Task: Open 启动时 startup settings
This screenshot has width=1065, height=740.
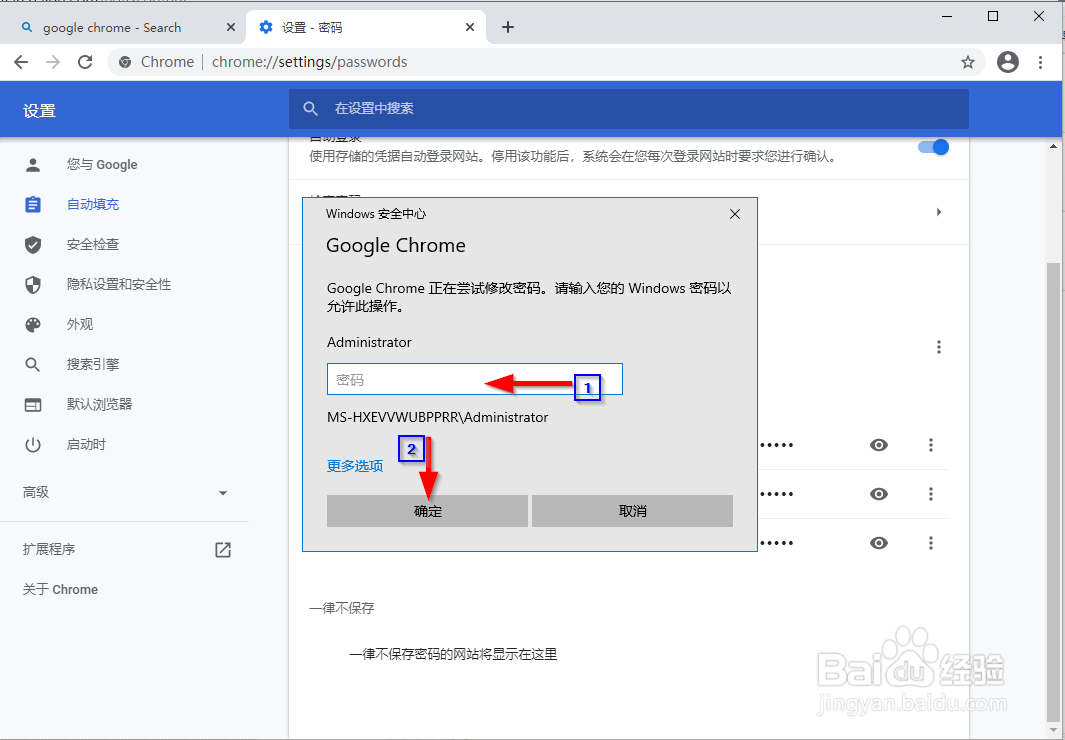Action: click(86, 445)
